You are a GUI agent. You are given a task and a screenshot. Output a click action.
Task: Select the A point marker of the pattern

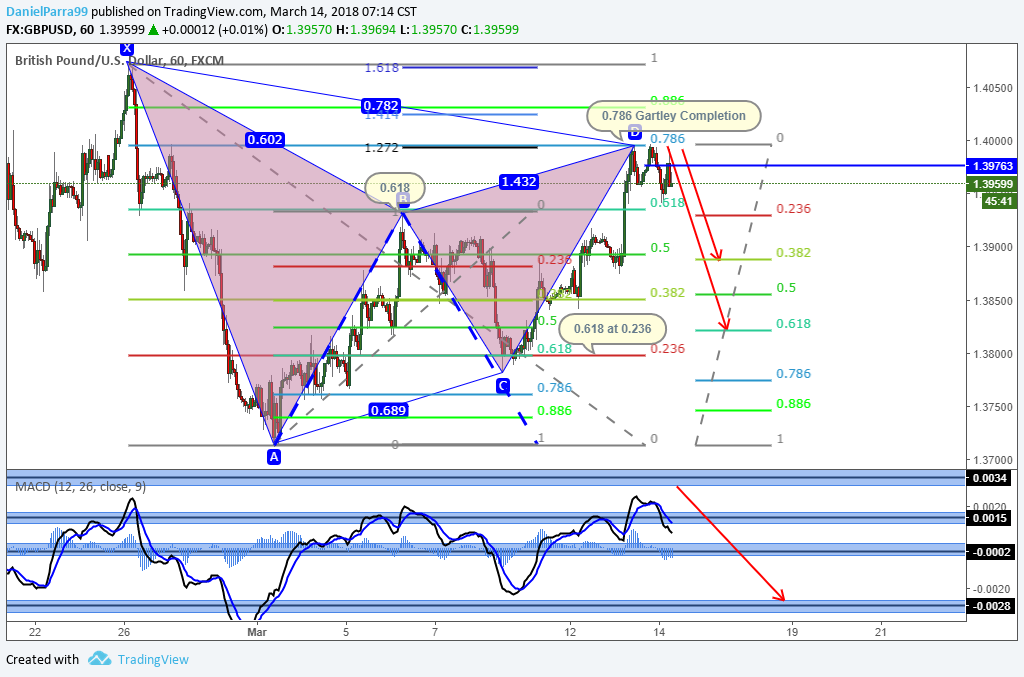coord(274,457)
